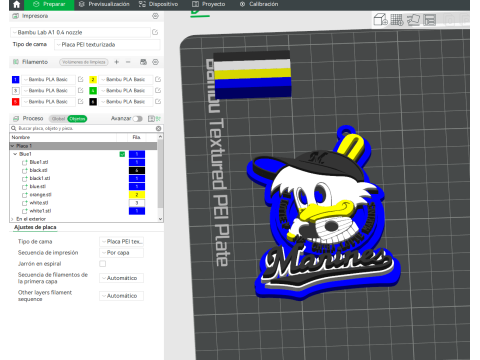Open Other layers filament sequence dropdown
480x360 pixels.
pyautogui.click(x=121, y=296)
